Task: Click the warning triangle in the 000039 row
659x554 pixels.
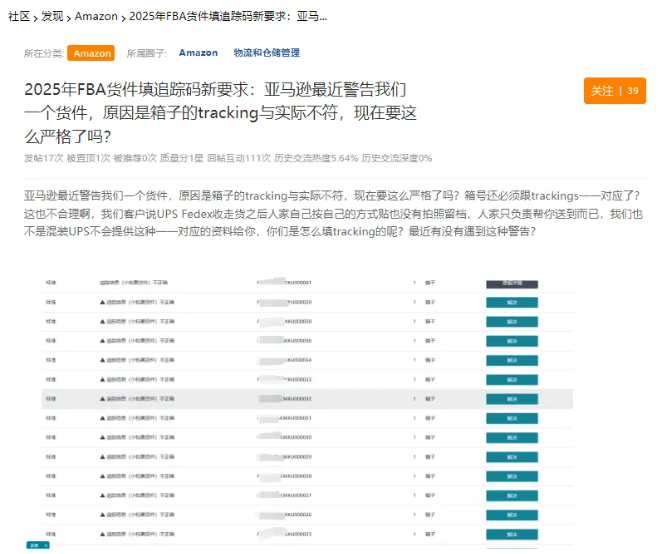Action: (x=103, y=302)
